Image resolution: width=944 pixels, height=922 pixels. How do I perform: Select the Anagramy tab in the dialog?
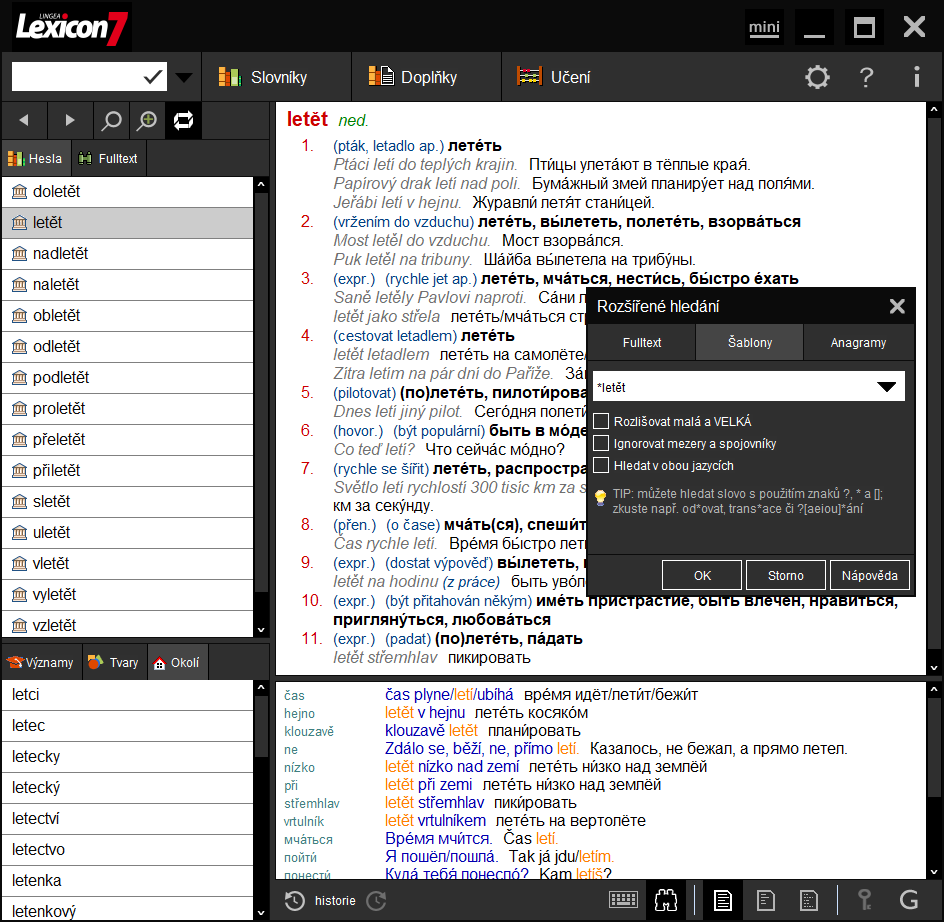tap(858, 342)
